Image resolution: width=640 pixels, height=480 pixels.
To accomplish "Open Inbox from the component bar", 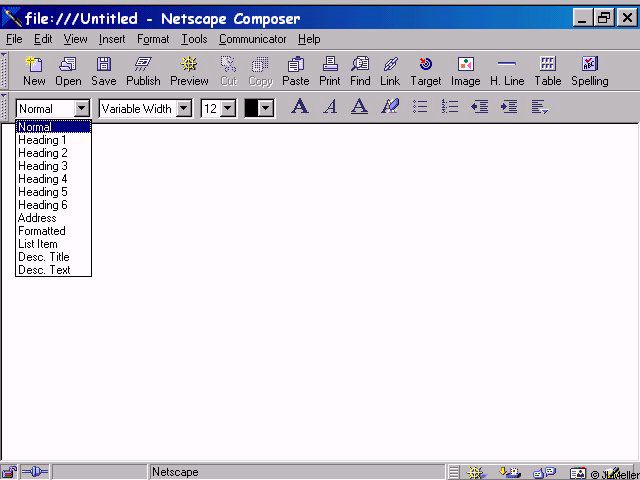I will click(x=510, y=473).
